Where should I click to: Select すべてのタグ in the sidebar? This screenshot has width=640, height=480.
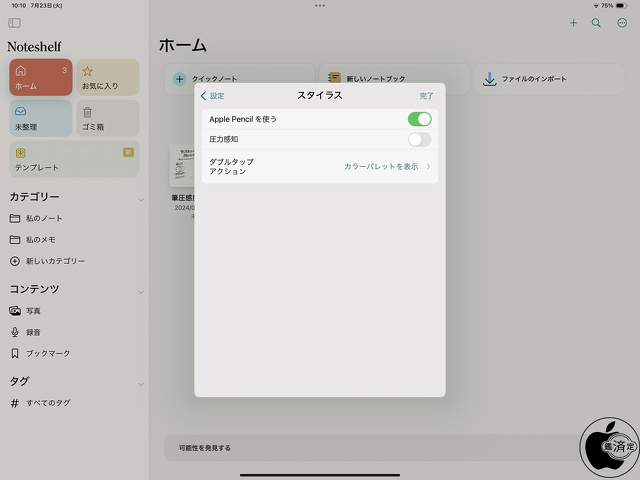pos(48,403)
